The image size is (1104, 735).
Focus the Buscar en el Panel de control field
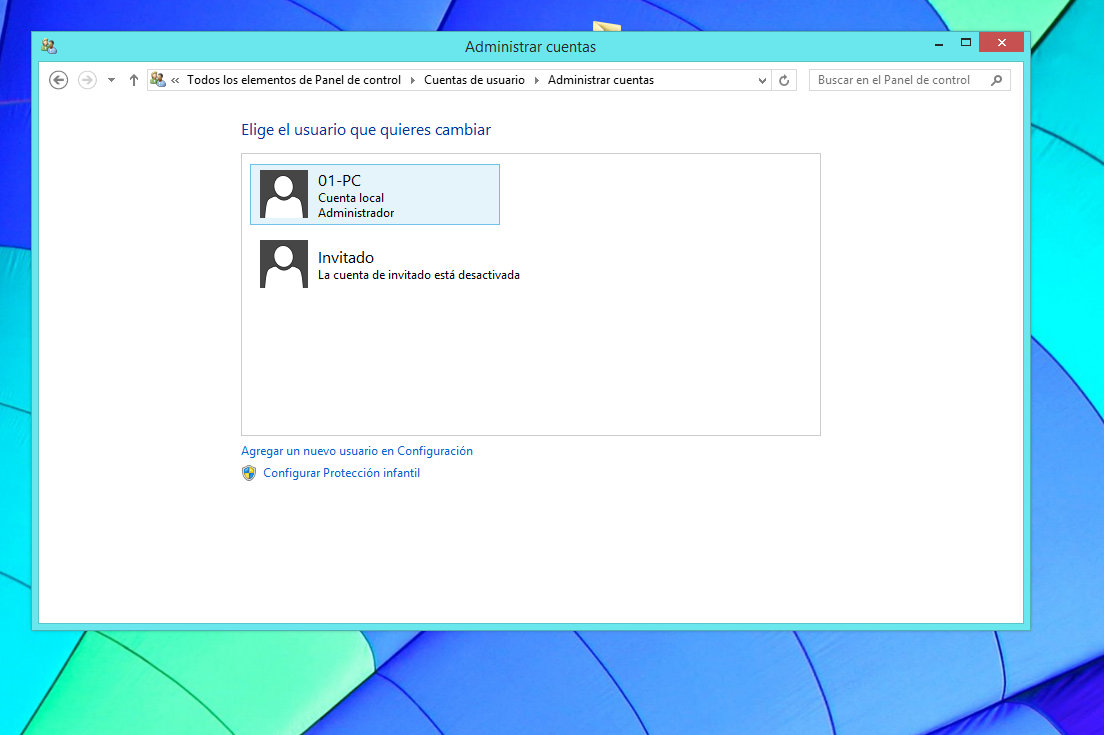[x=895, y=80]
